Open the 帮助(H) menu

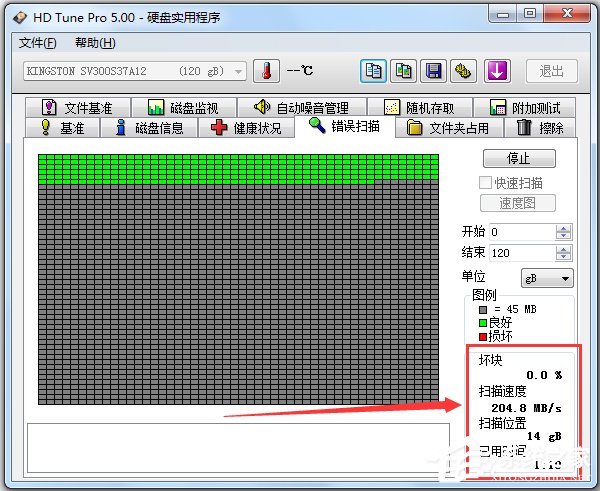click(95, 43)
